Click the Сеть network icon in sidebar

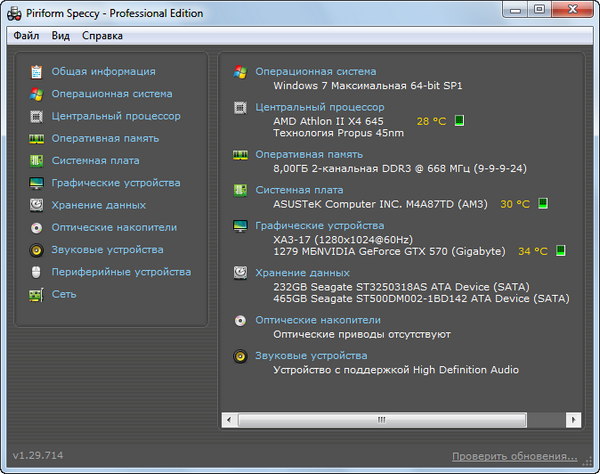tap(36, 294)
